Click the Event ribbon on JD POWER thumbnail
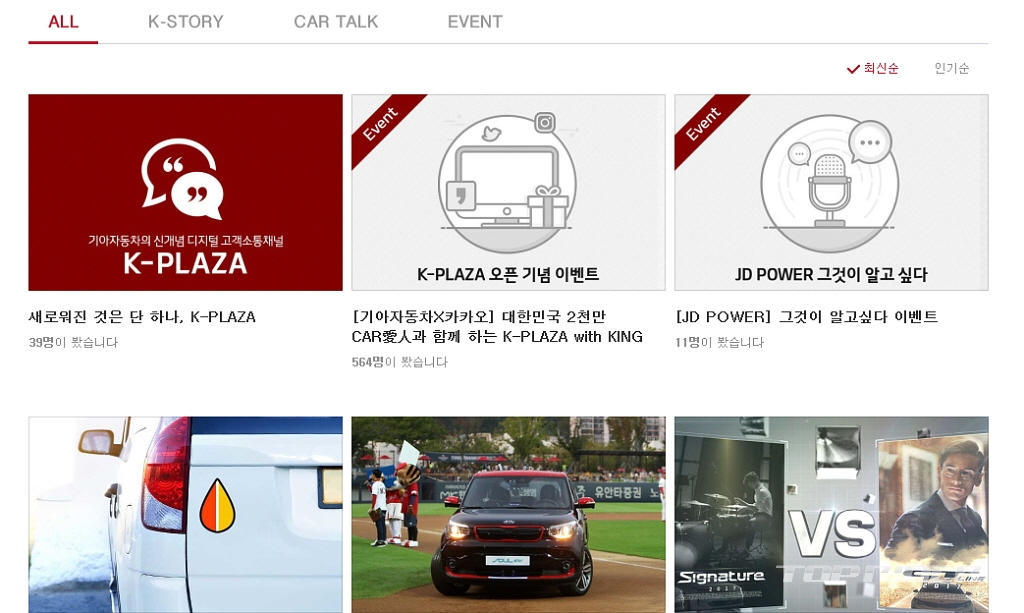The height and width of the screenshot is (613, 1024). tap(705, 125)
